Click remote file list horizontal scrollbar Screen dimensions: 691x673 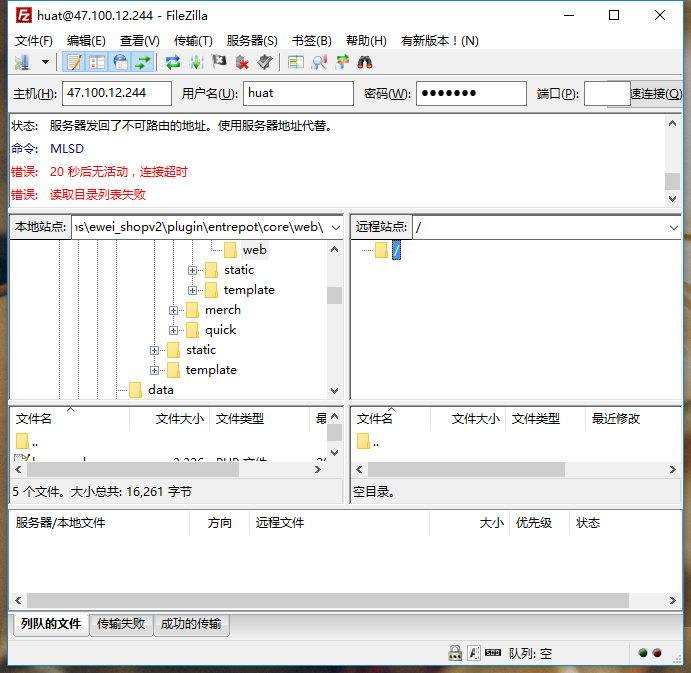(x=466, y=470)
